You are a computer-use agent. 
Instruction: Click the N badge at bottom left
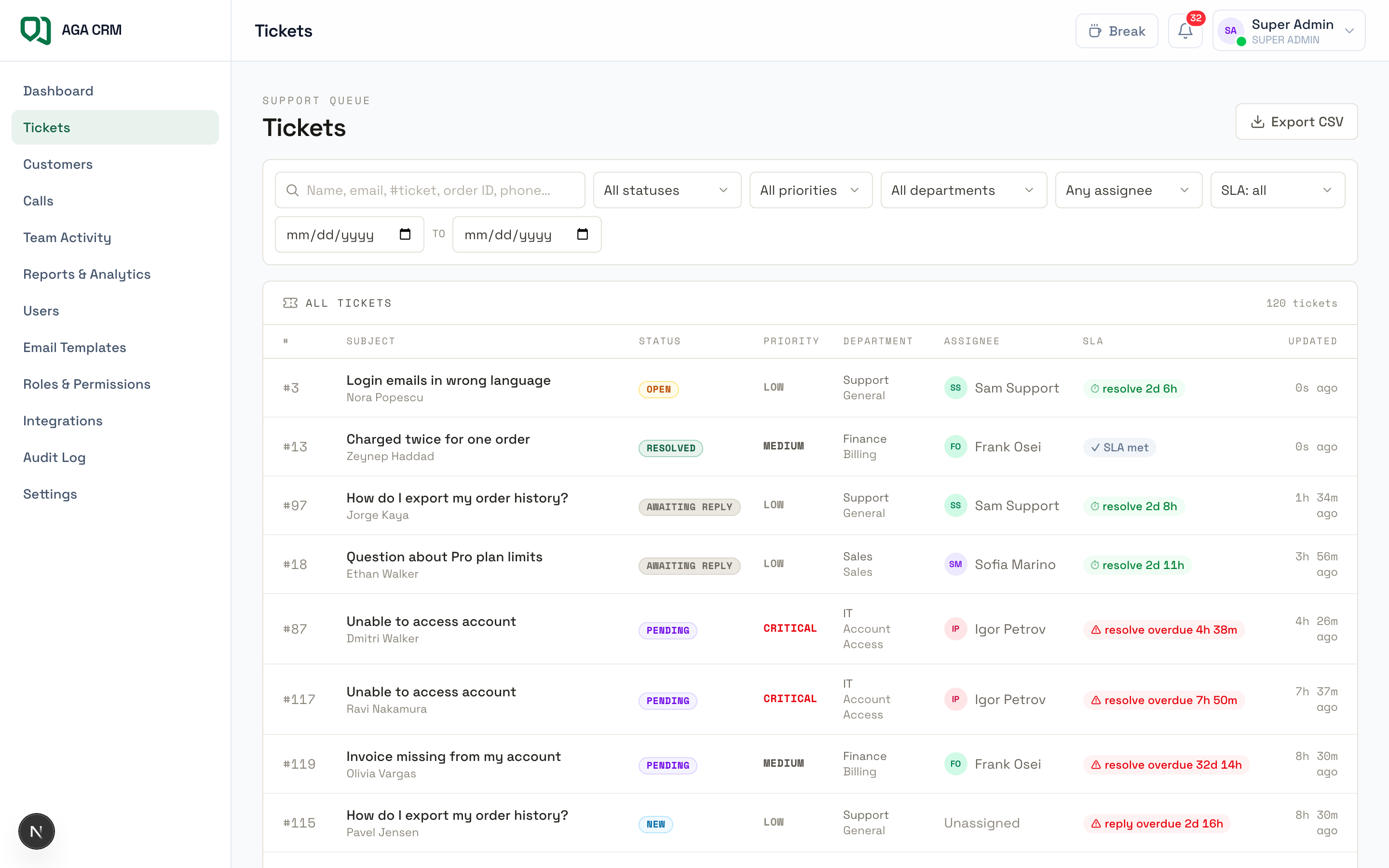pos(37,831)
